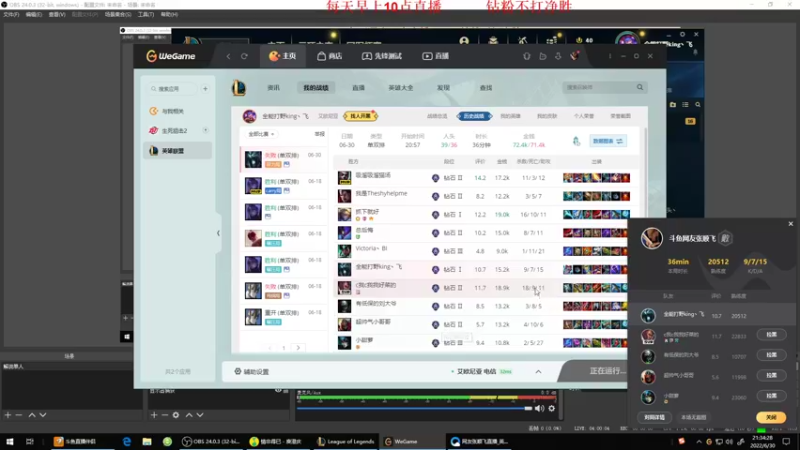Viewport: 800px width, 450px height.
Task: Open 生死狙击2 in the sidebar
Action: pyautogui.click(x=173, y=131)
